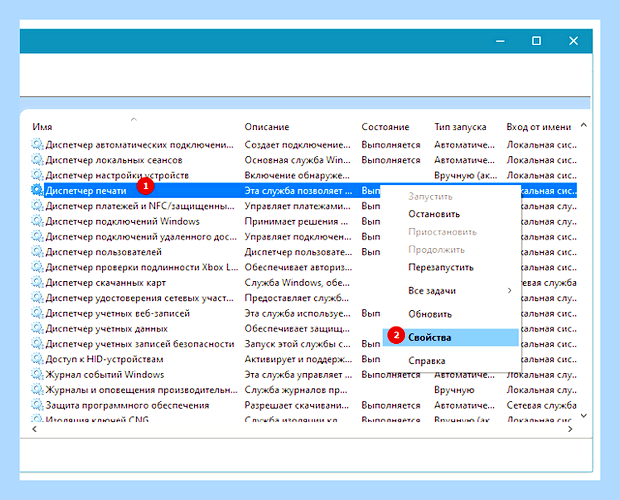Screen dimensions: 620x500
Task: Click gear icon of Журналы и оповещения производительности
Action: pyautogui.click(x=37, y=390)
